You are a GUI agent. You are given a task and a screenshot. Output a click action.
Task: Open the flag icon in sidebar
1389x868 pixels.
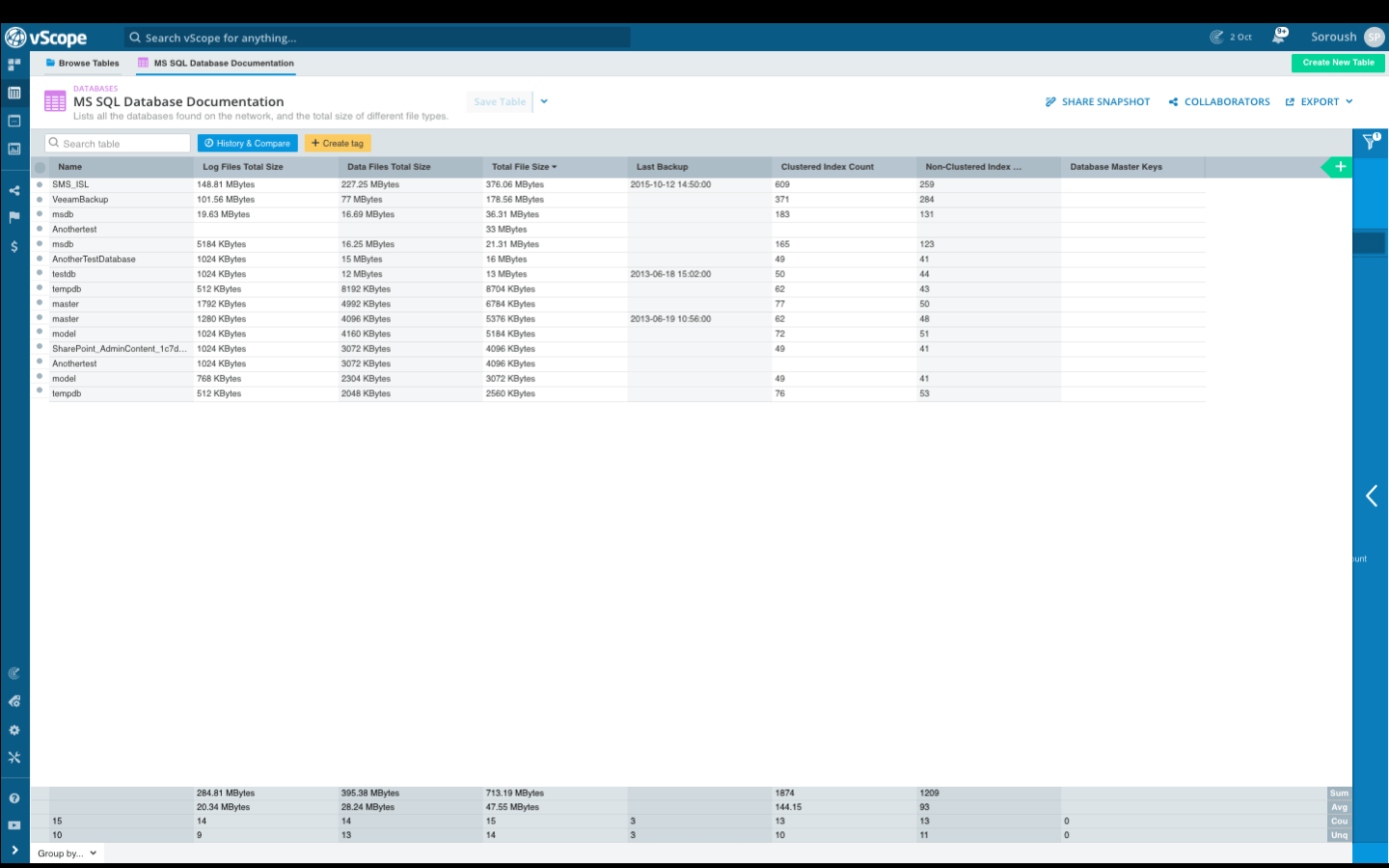[x=14, y=218]
